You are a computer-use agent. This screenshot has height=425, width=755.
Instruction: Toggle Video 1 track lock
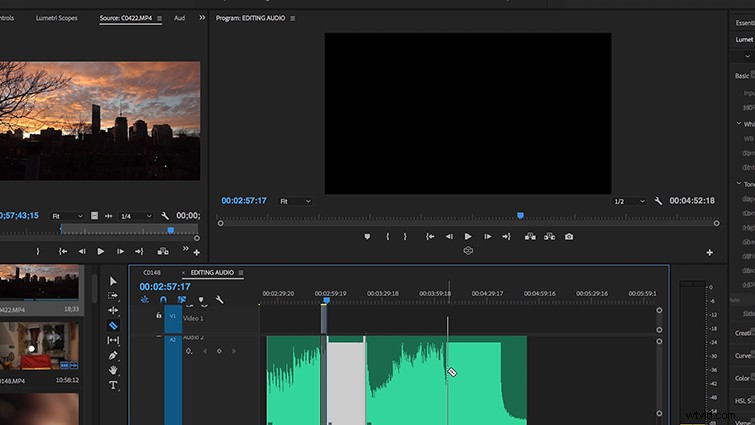pyautogui.click(x=159, y=315)
